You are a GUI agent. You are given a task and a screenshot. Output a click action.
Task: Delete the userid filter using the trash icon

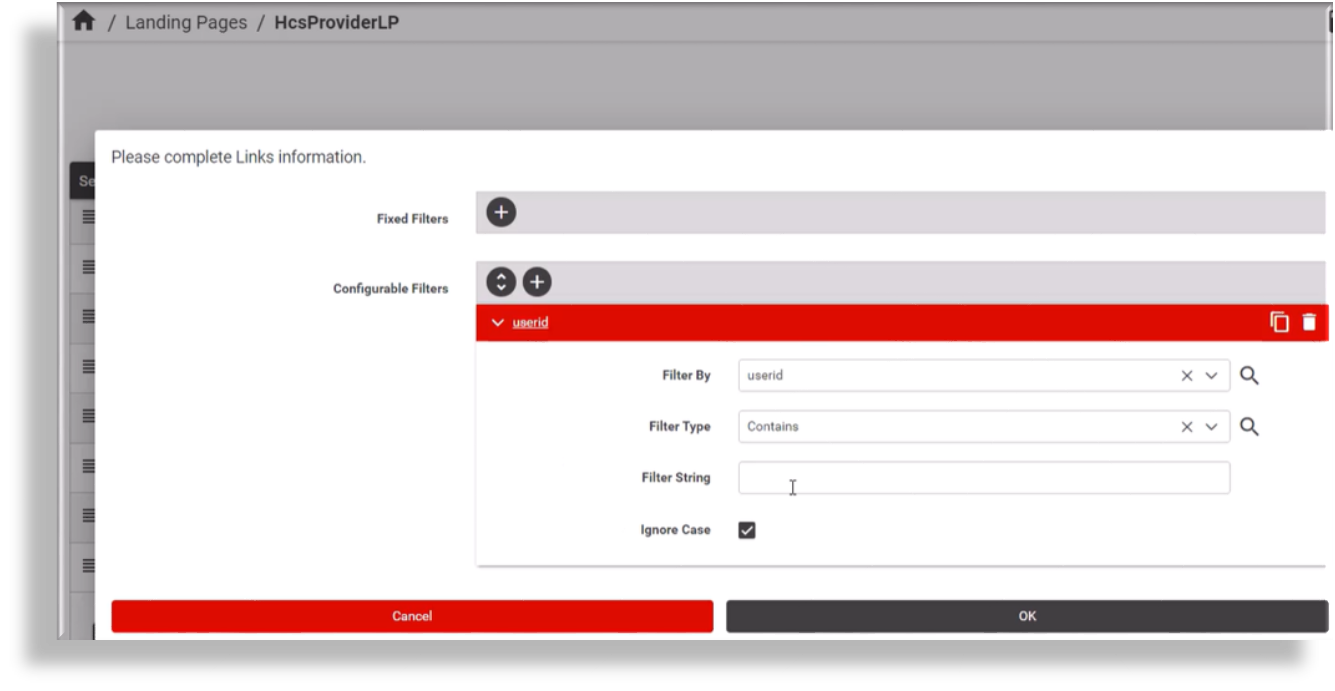[x=1312, y=322]
